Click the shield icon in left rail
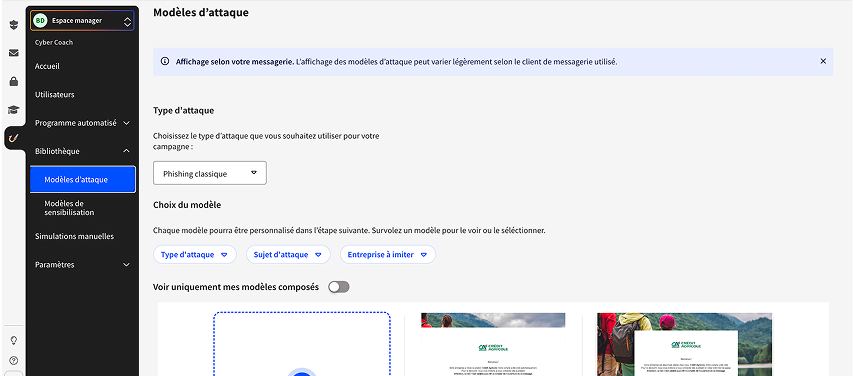 14,25
